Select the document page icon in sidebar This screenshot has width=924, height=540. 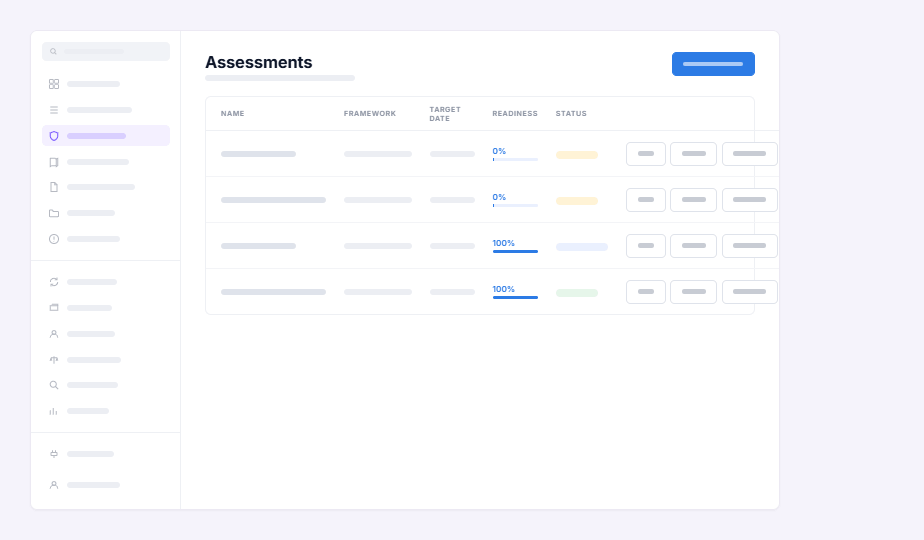[54, 187]
